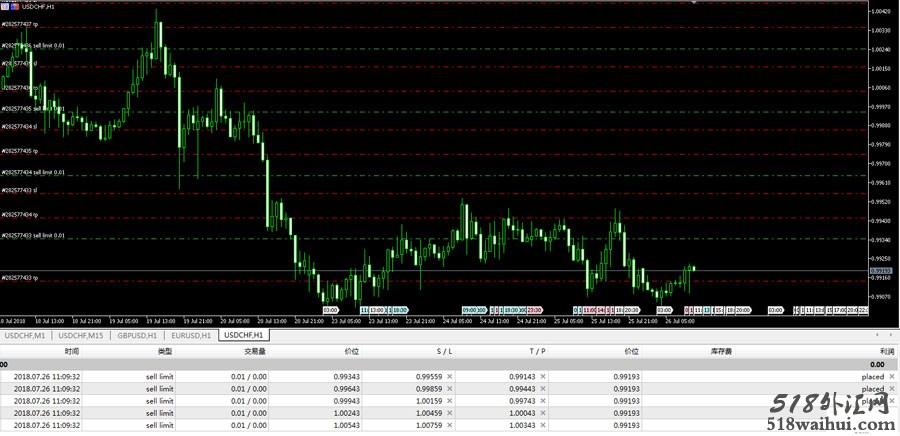
Task: Remove take profit 0.99143 with its X icon
Action: click(543, 377)
